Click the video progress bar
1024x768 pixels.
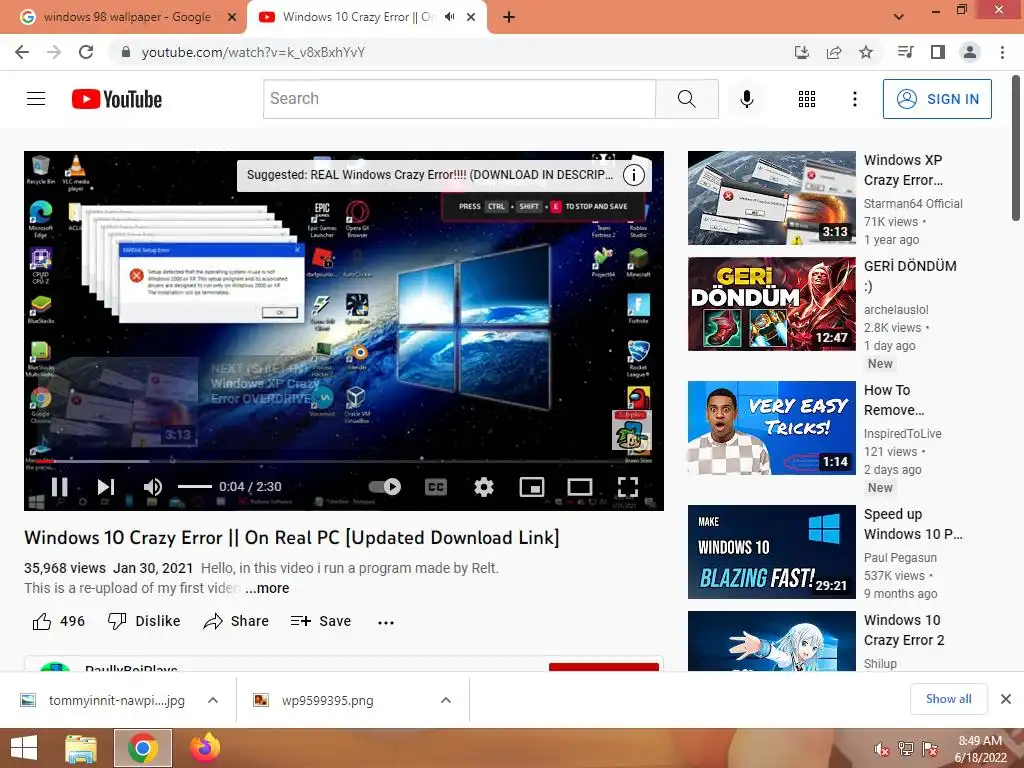coord(344,461)
